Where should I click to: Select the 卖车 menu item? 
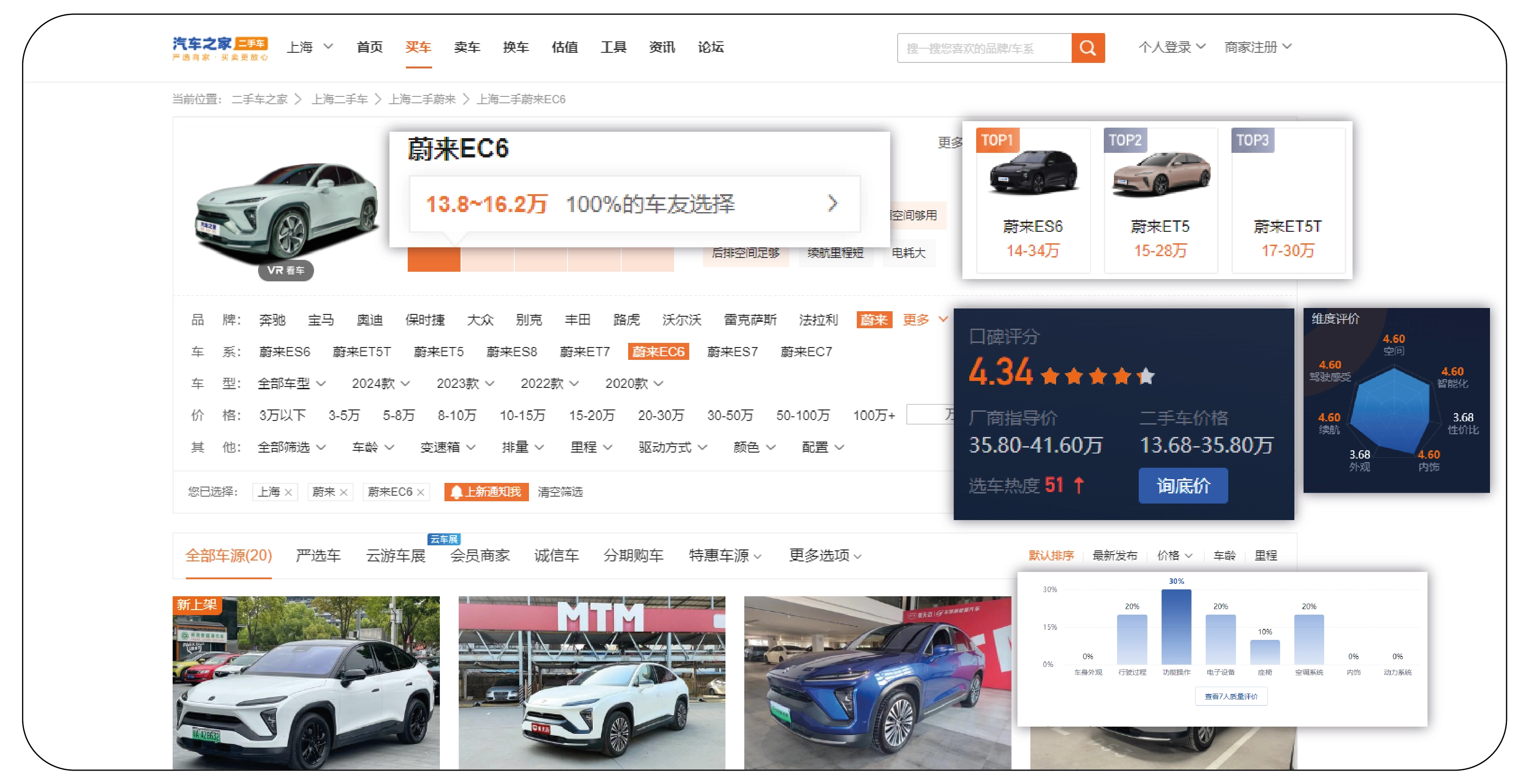tap(467, 47)
